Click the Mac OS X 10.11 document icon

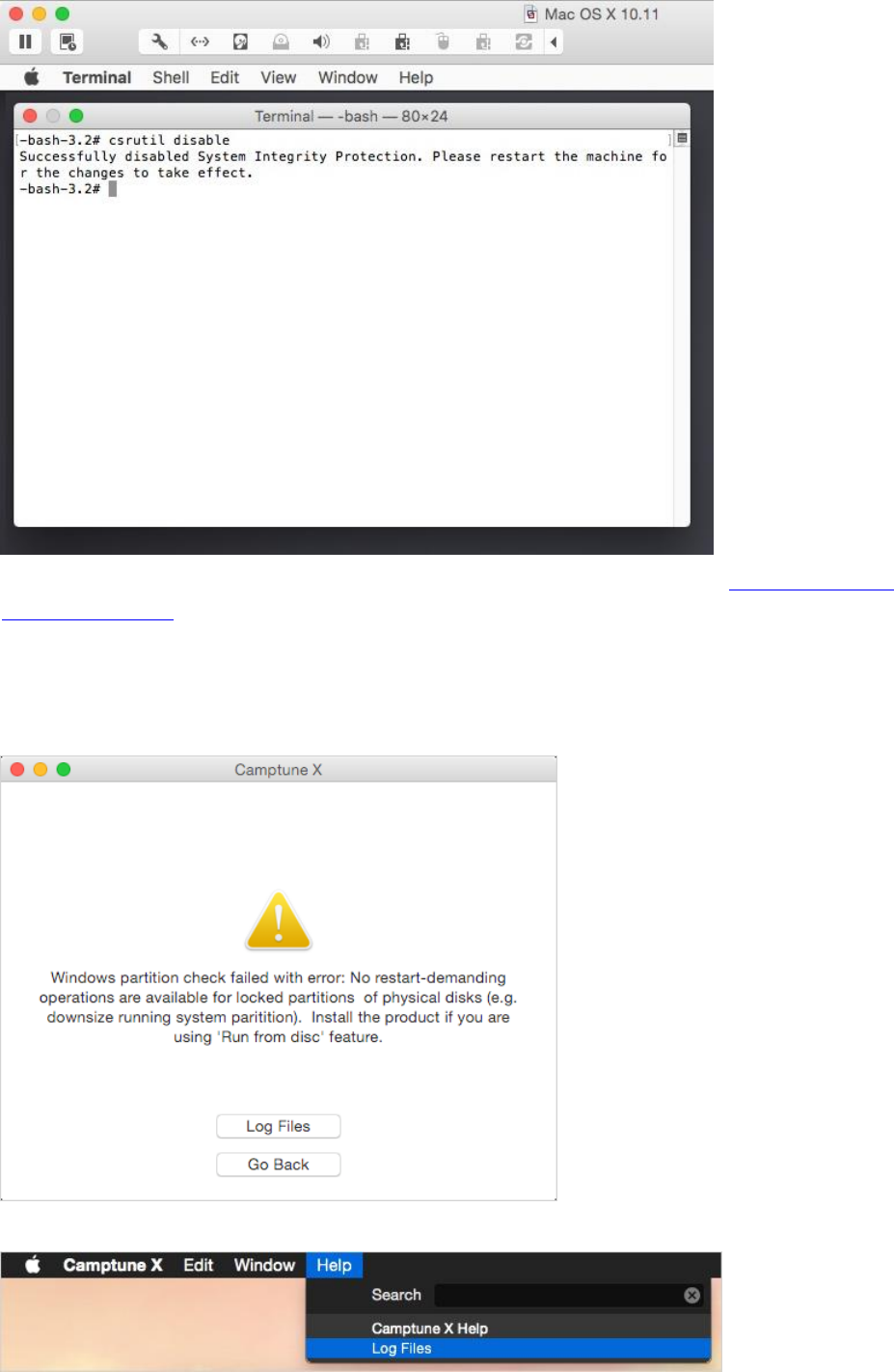(x=530, y=14)
